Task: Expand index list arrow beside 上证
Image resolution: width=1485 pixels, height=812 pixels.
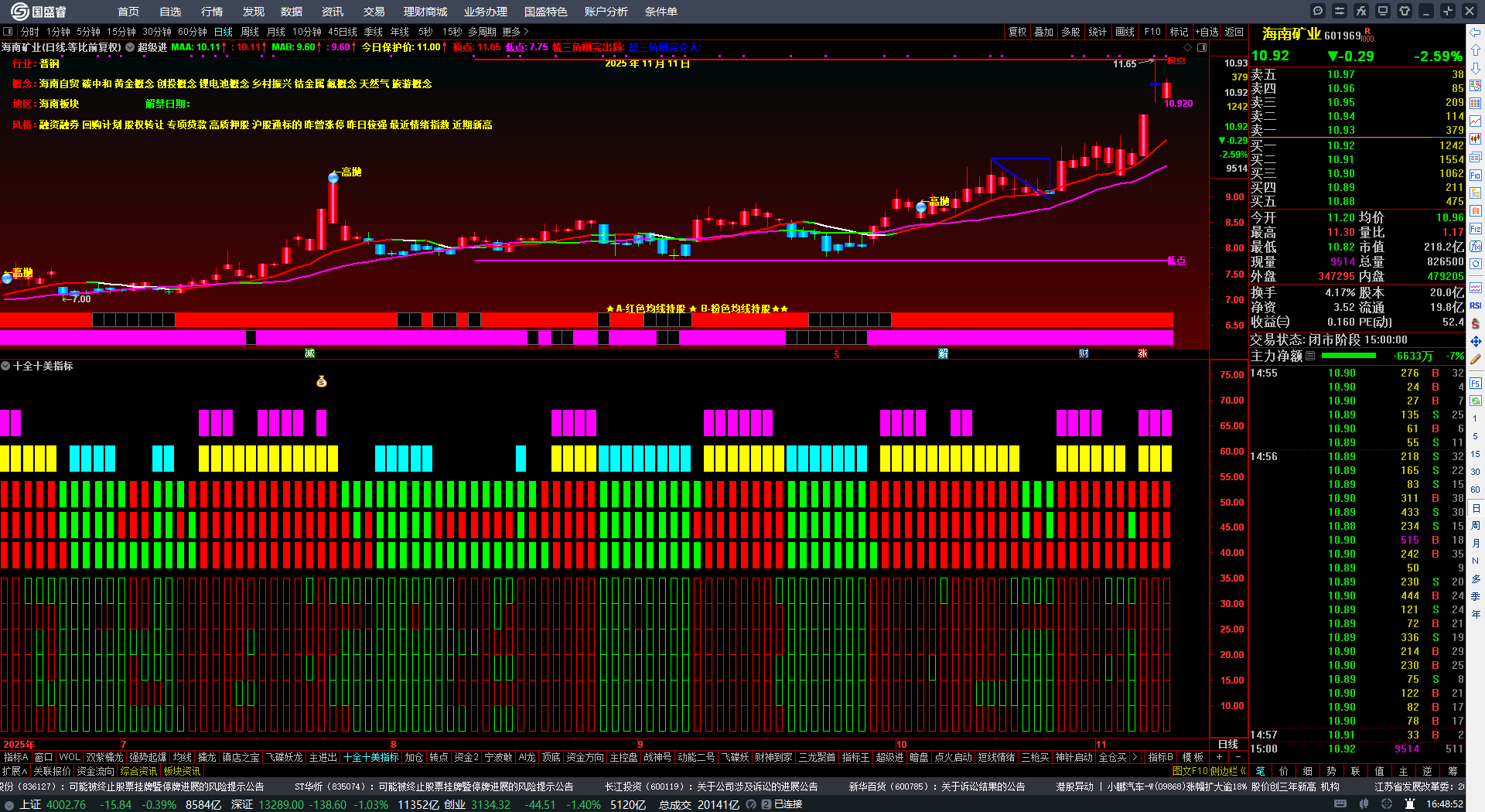Action: (9, 804)
